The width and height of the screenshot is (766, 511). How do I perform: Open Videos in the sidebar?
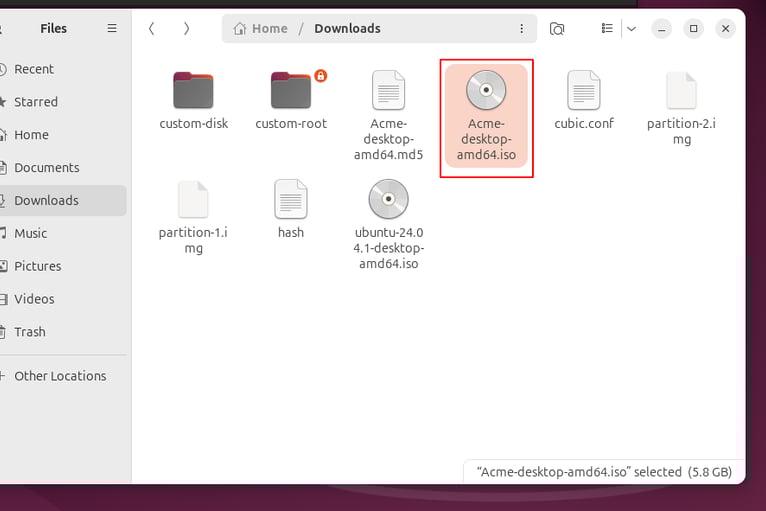pyautogui.click(x=61, y=299)
